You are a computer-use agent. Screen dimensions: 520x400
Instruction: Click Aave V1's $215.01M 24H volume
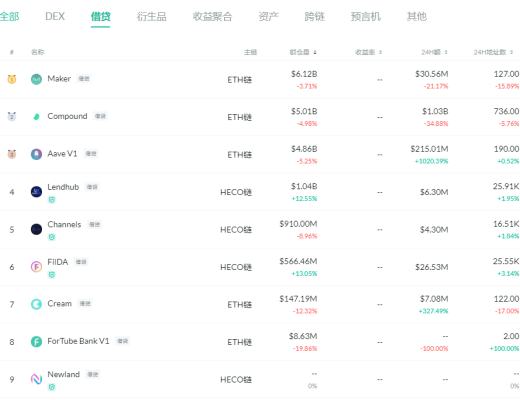point(429,149)
